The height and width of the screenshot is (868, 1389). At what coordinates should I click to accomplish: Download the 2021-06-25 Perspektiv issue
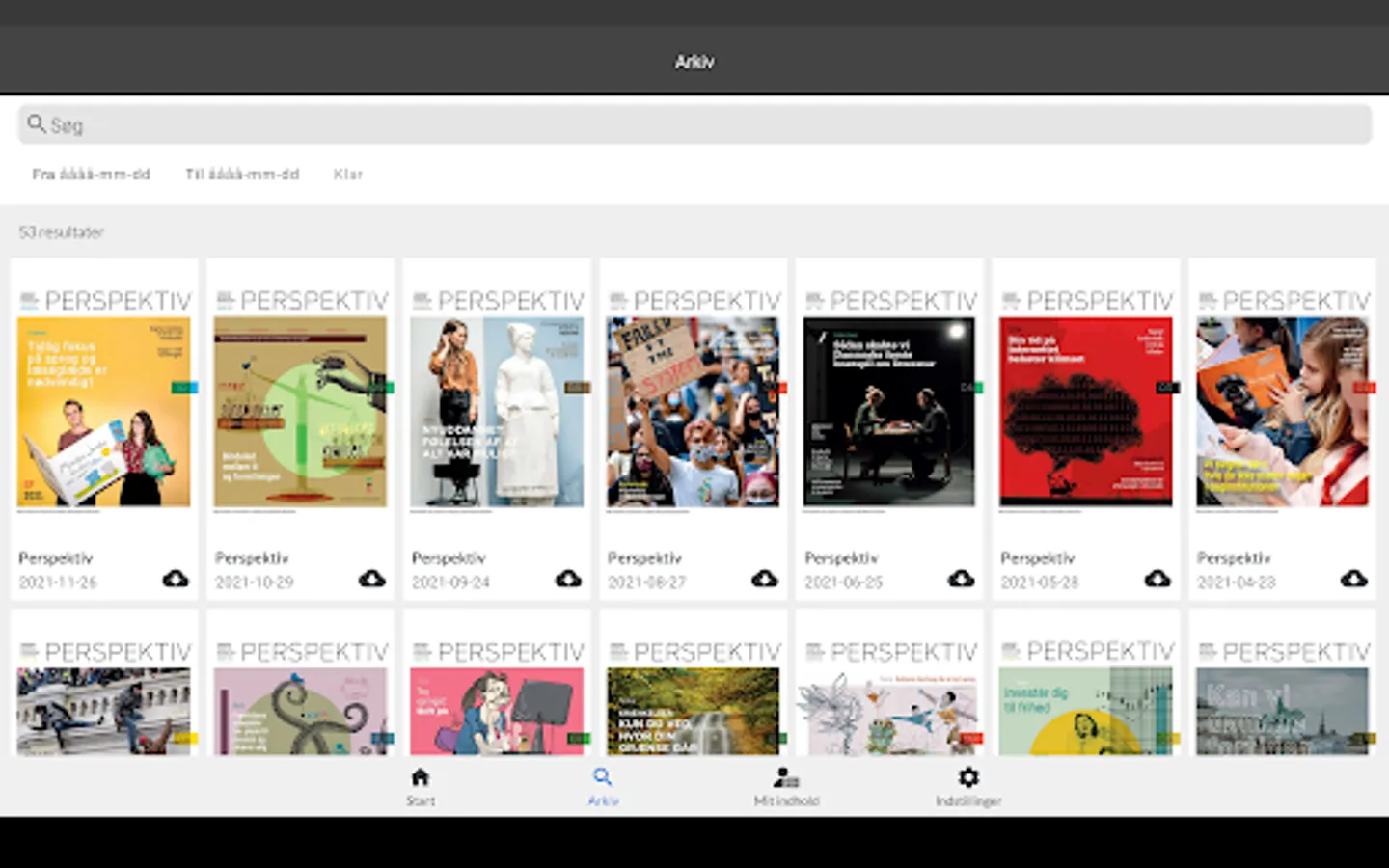[x=961, y=579]
